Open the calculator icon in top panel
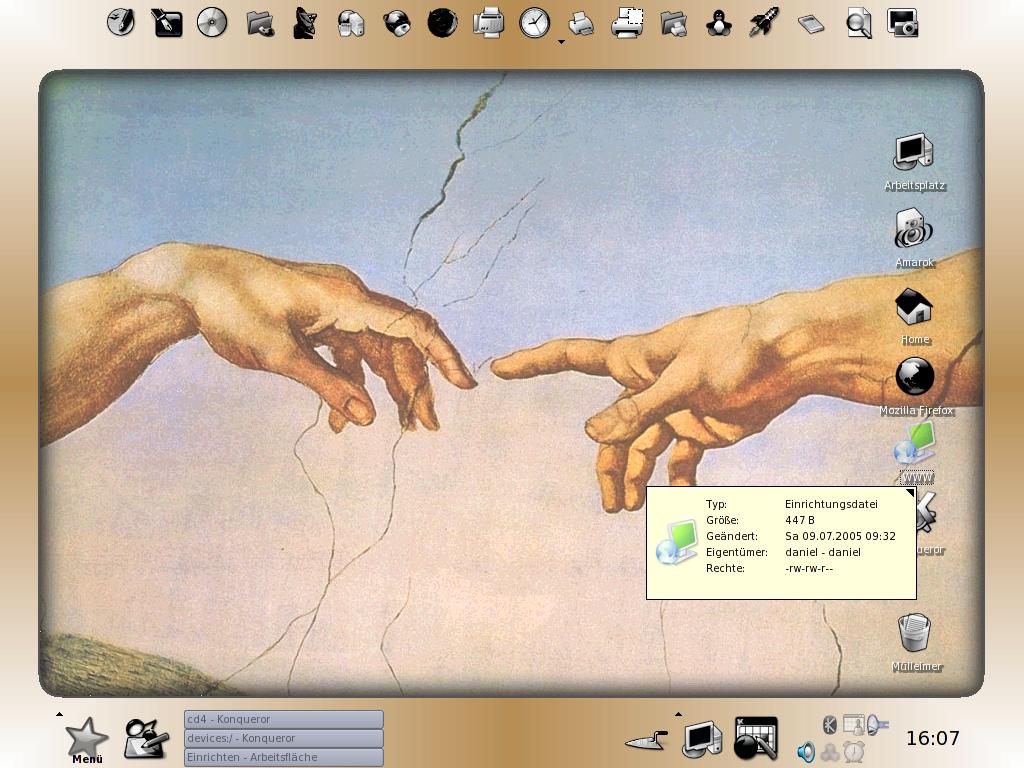The width and height of the screenshot is (1024, 768). (x=811, y=25)
